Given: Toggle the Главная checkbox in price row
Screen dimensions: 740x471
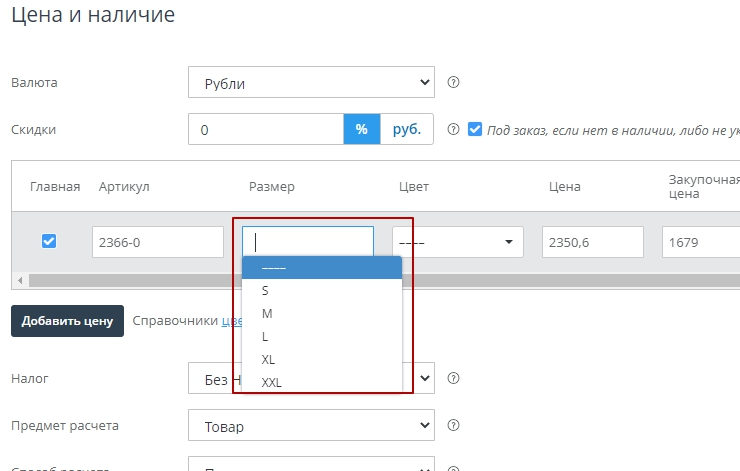Looking at the screenshot, I should coord(48,241).
